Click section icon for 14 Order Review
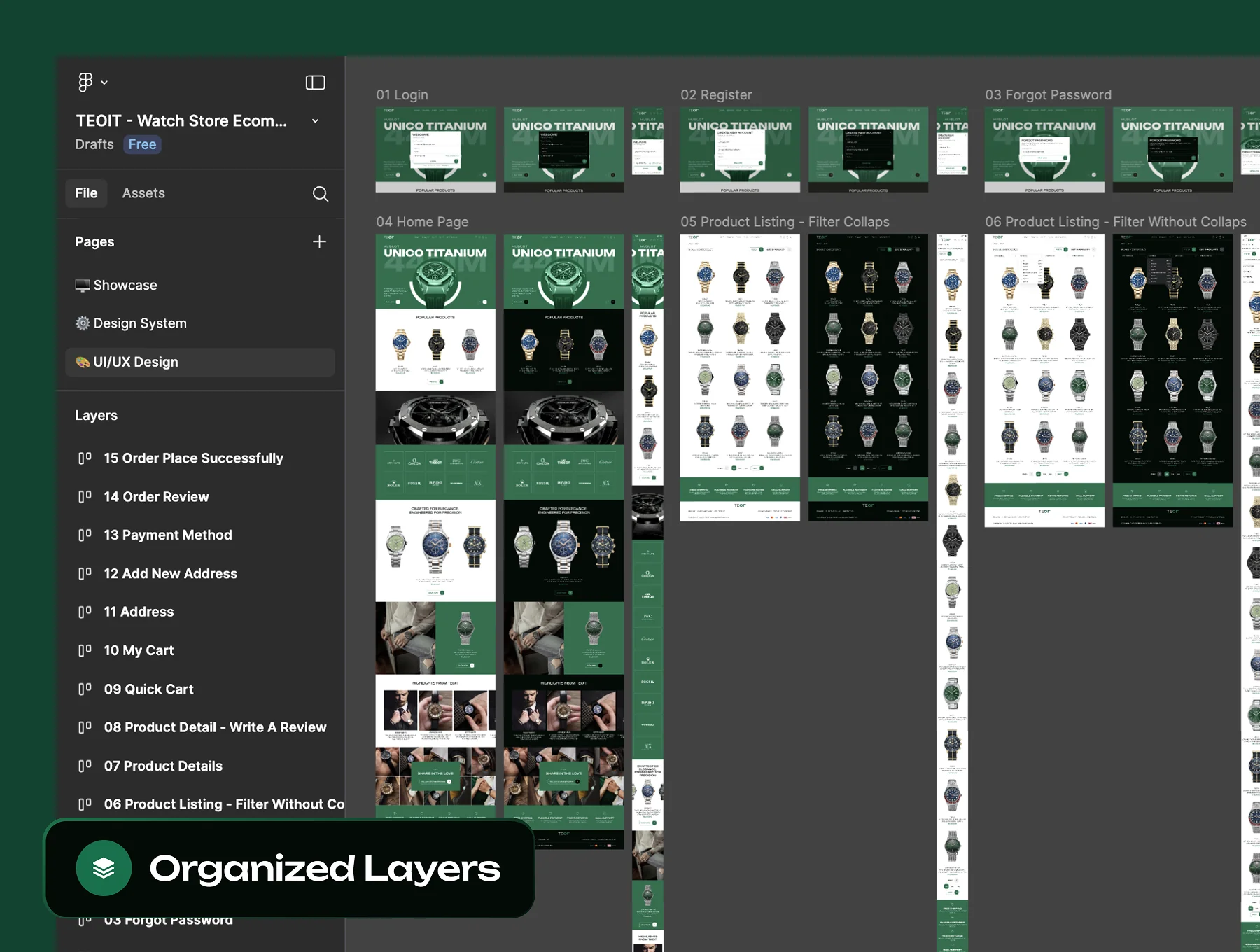Screen dimensions: 1260x952 pyautogui.click(x=85, y=497)
